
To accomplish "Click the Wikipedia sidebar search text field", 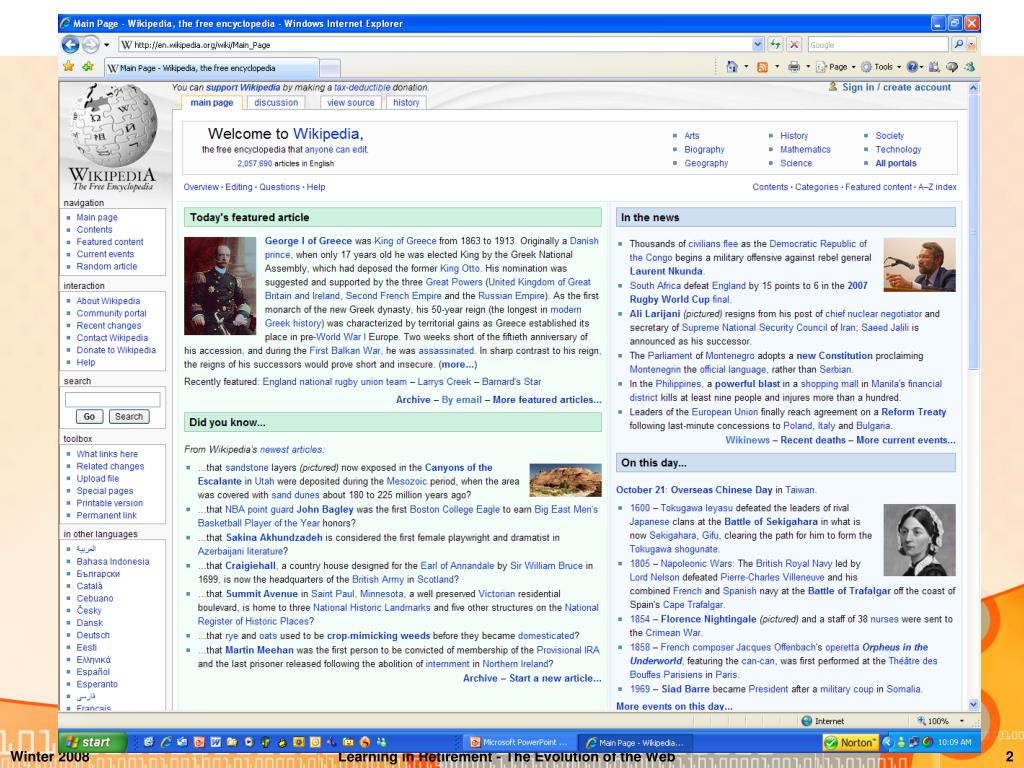I will pyautogui.click(x=112, y=399).
